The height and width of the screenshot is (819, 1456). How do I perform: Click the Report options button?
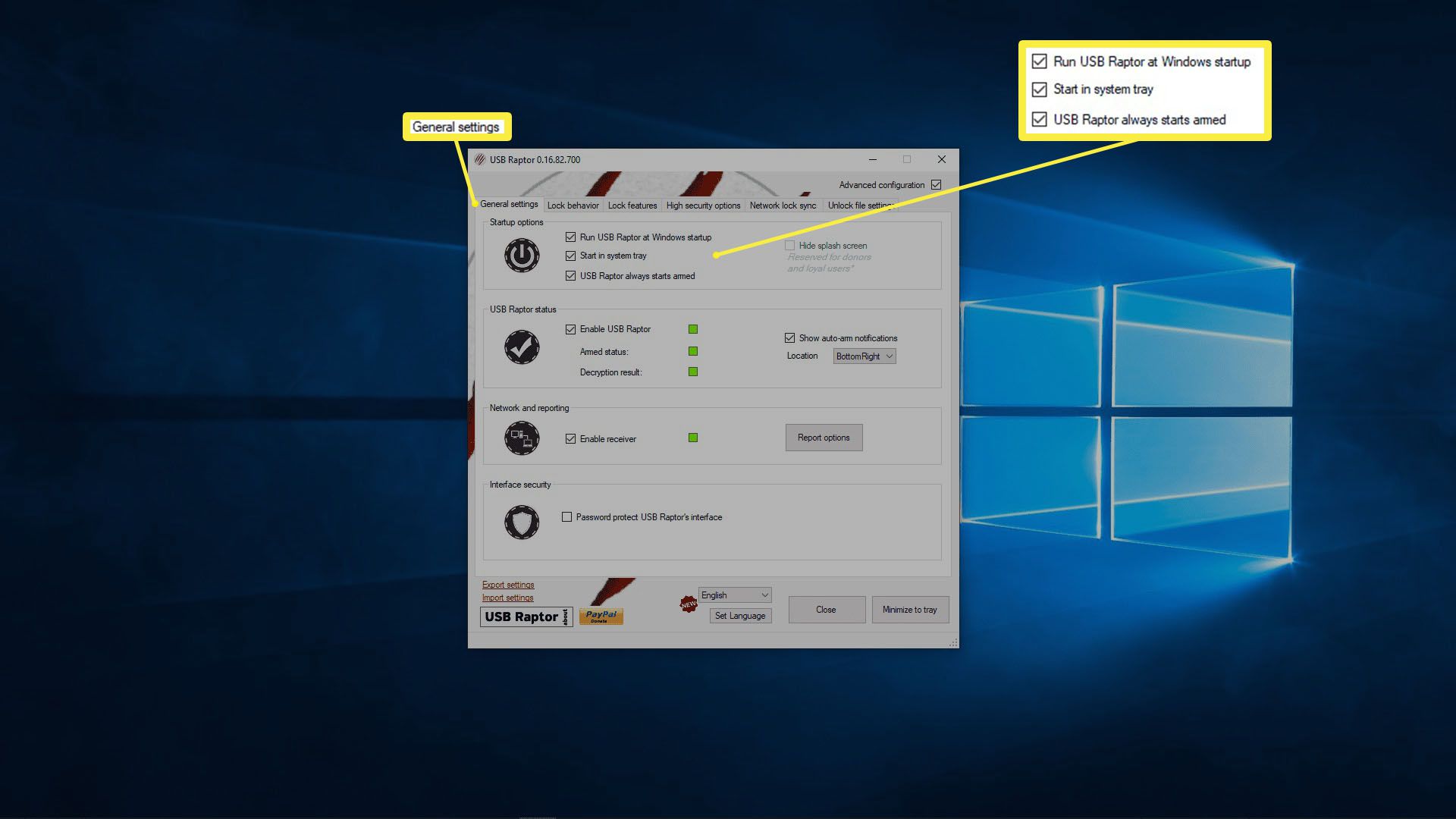click(x=824, y=438)
